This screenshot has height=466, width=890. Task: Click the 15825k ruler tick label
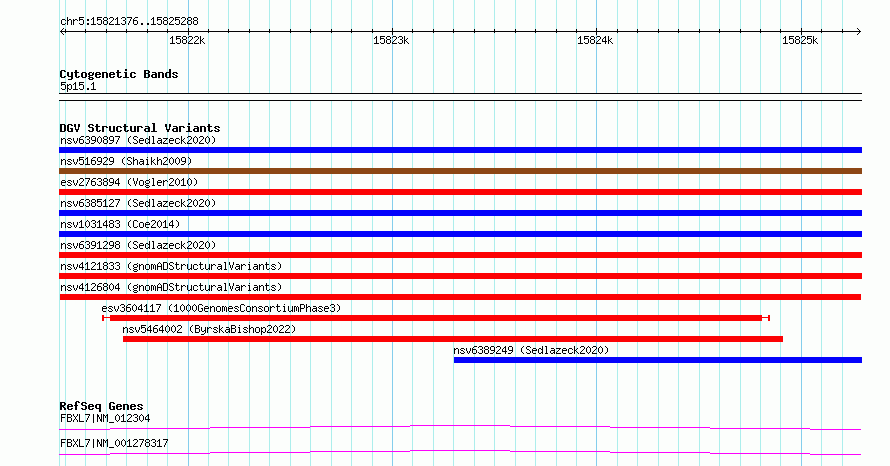pos(800,40)
